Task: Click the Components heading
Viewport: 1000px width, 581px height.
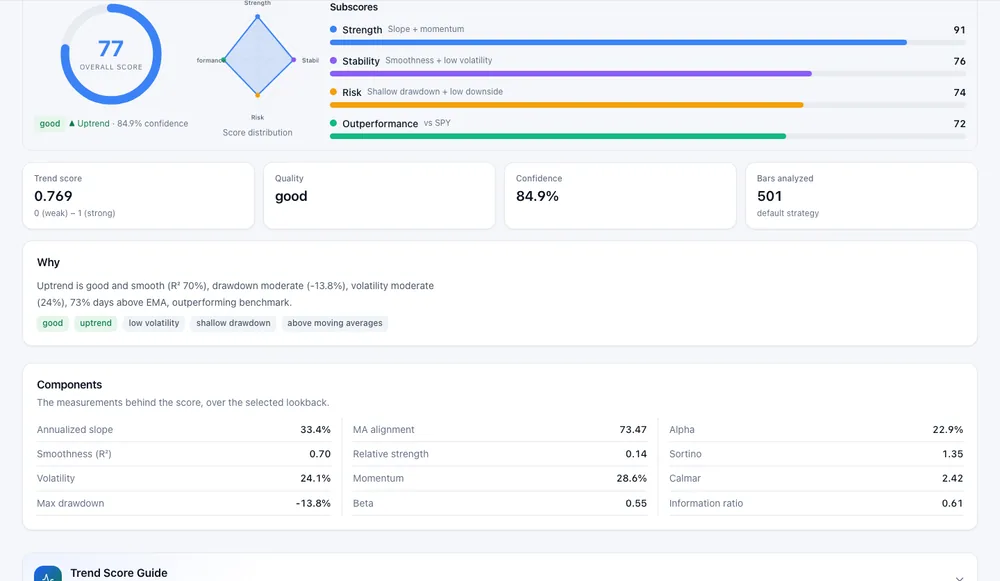Action: [70, 385]
